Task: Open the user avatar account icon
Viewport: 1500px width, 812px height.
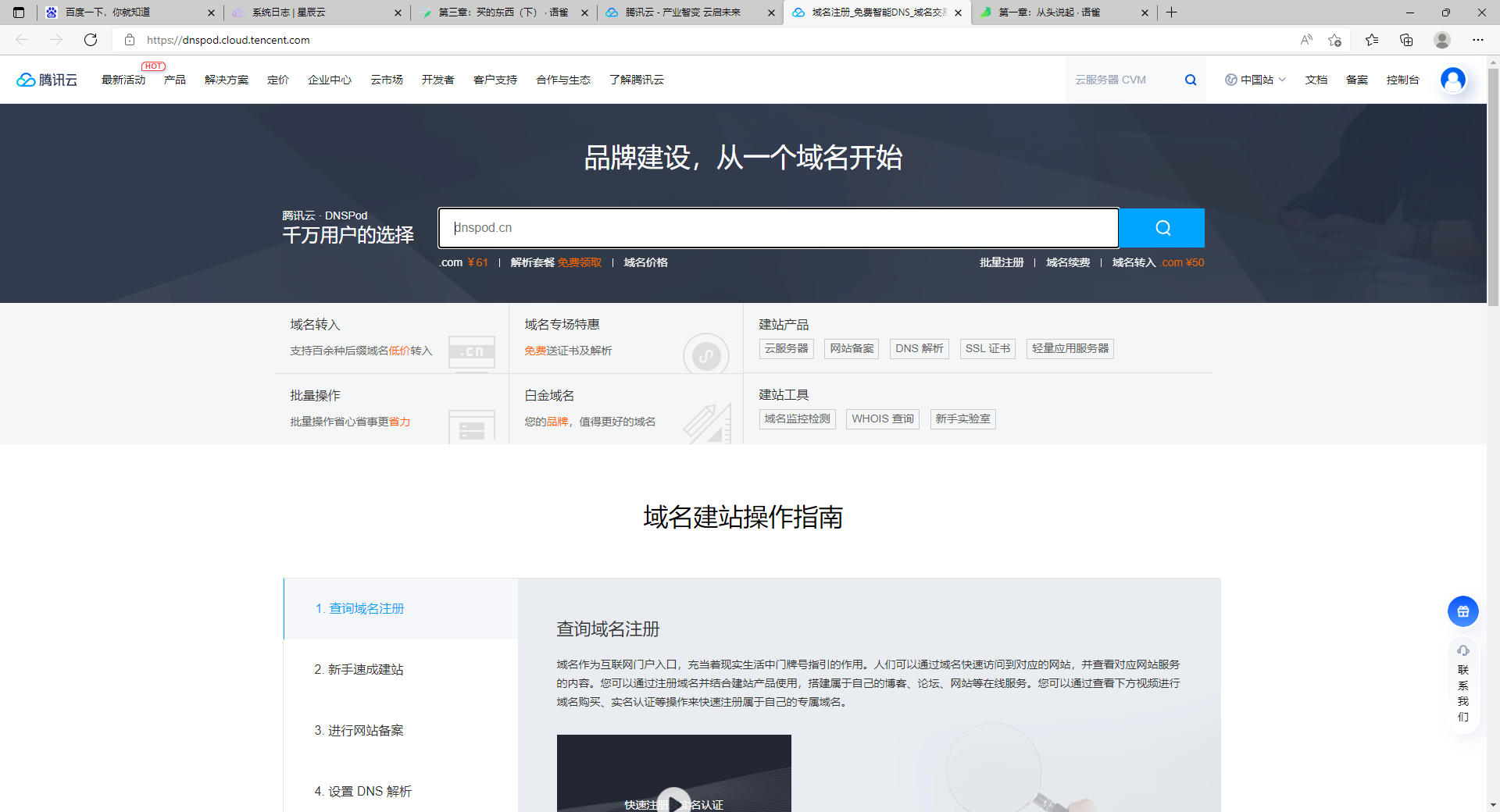Action: [1453, 80]
